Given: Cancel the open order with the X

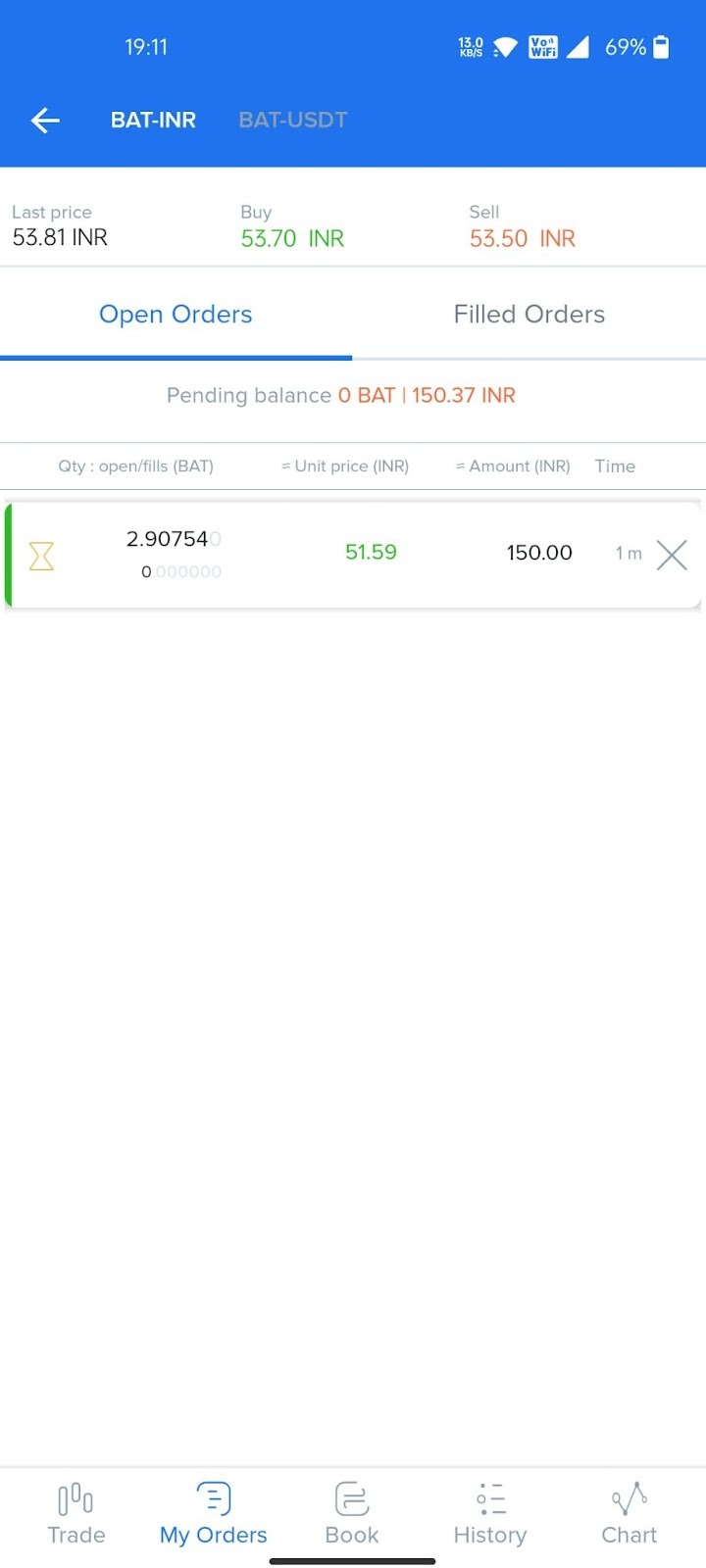Looking at the screenshot, I should pyautogui.click(x=672, y=555).
